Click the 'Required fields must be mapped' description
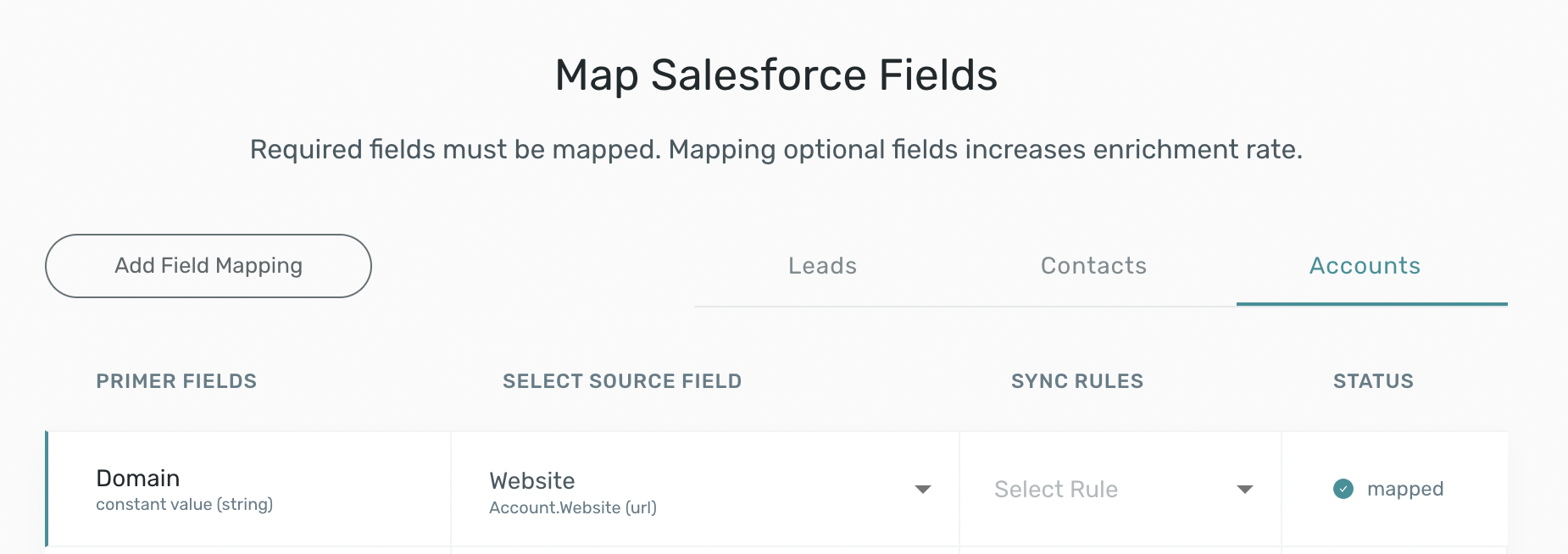 (776, 149)
